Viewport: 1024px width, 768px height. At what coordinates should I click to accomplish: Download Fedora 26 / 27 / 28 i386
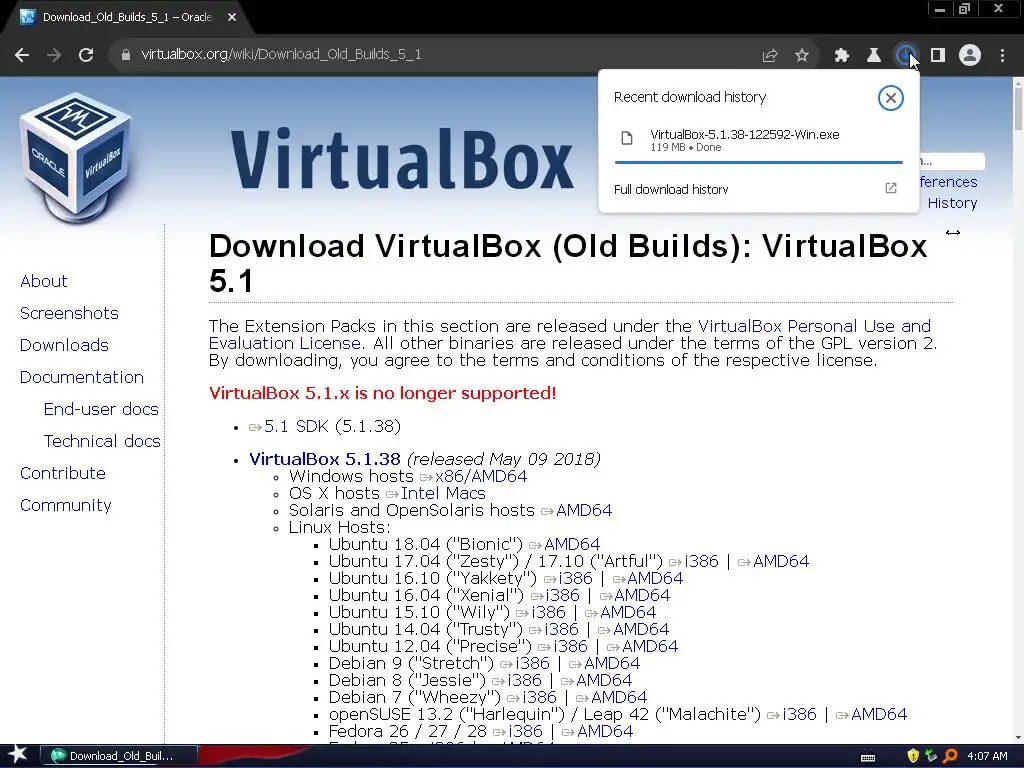click(526, 731)
